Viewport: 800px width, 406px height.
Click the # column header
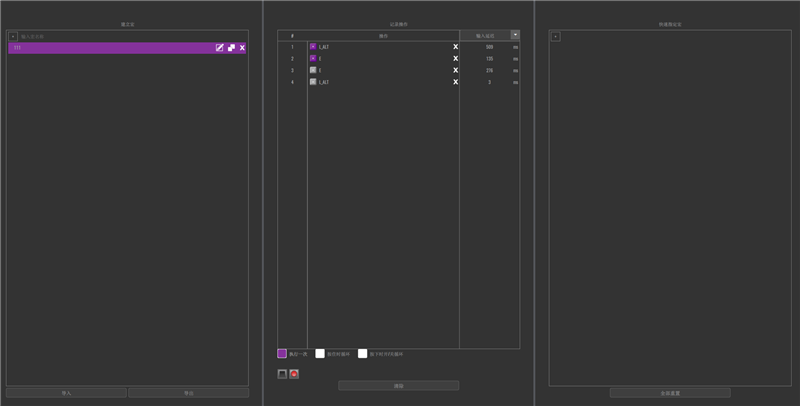pos(292,36)
